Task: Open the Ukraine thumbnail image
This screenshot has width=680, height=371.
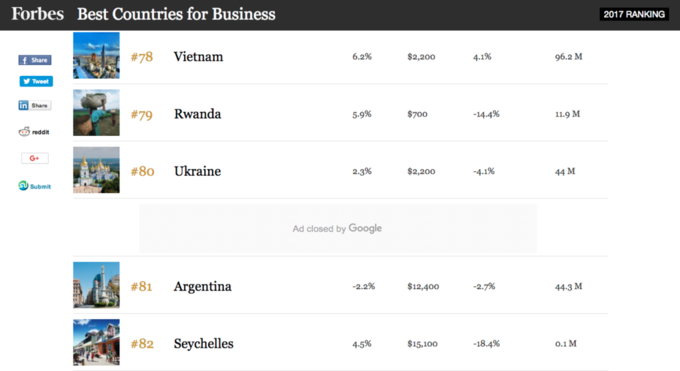Action: point(96,170)
